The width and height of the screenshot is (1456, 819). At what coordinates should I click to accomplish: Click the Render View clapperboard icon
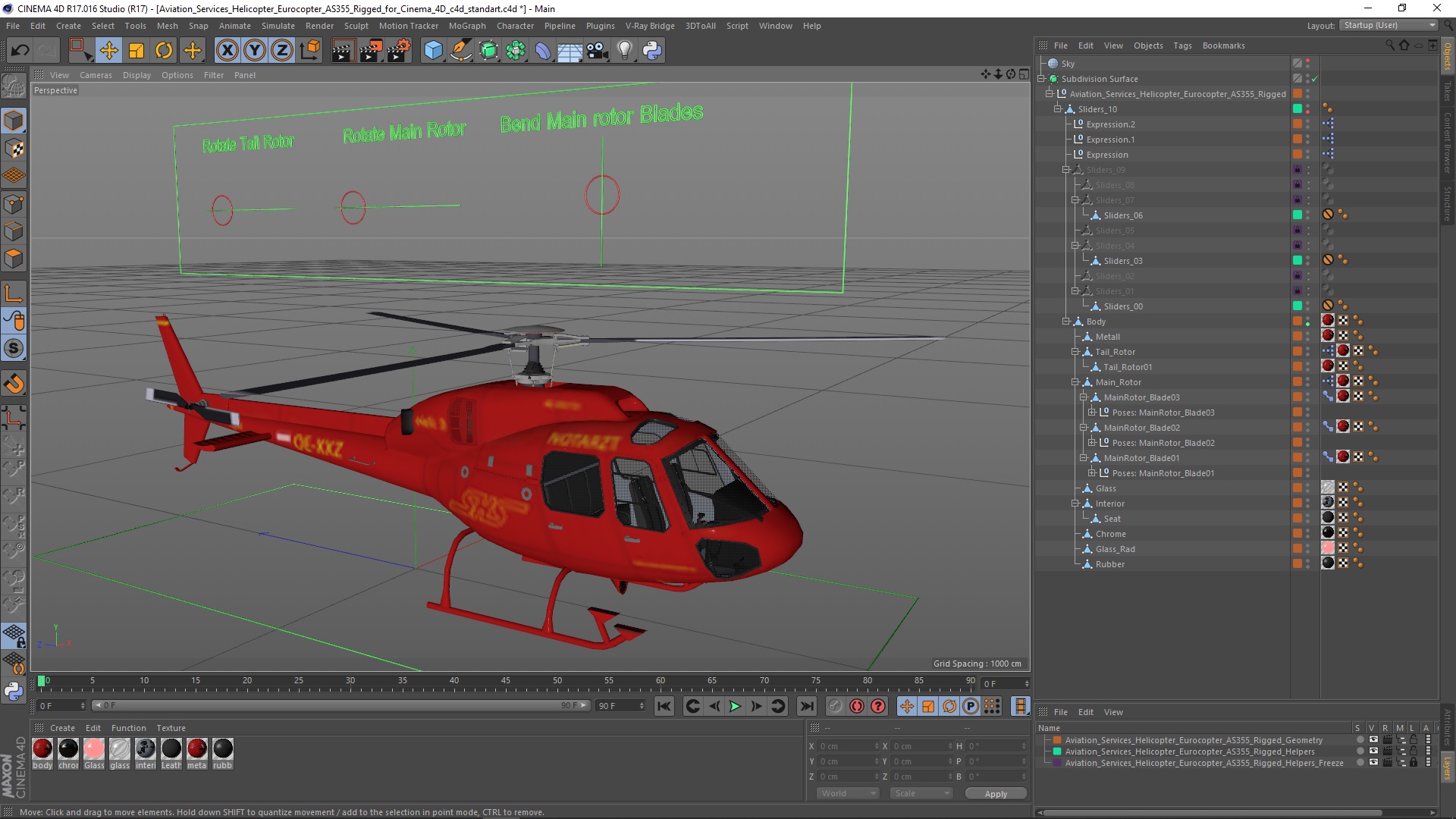[x=342, y=51]
